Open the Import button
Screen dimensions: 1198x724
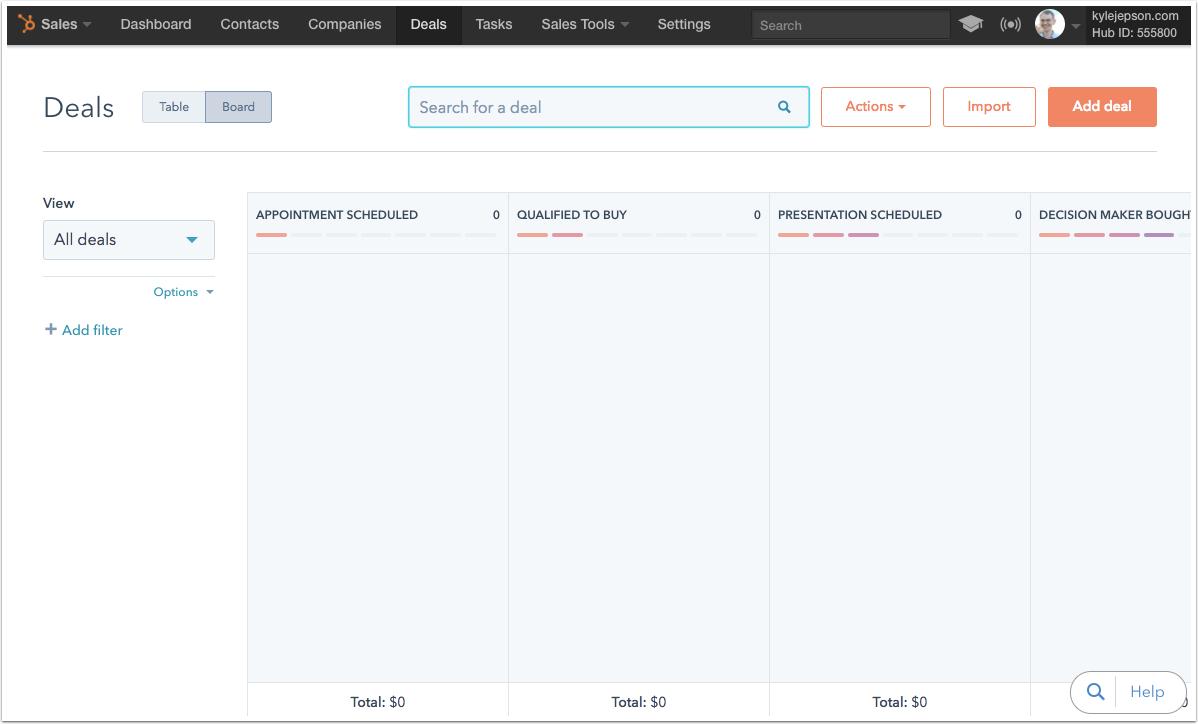click(988, 106)
